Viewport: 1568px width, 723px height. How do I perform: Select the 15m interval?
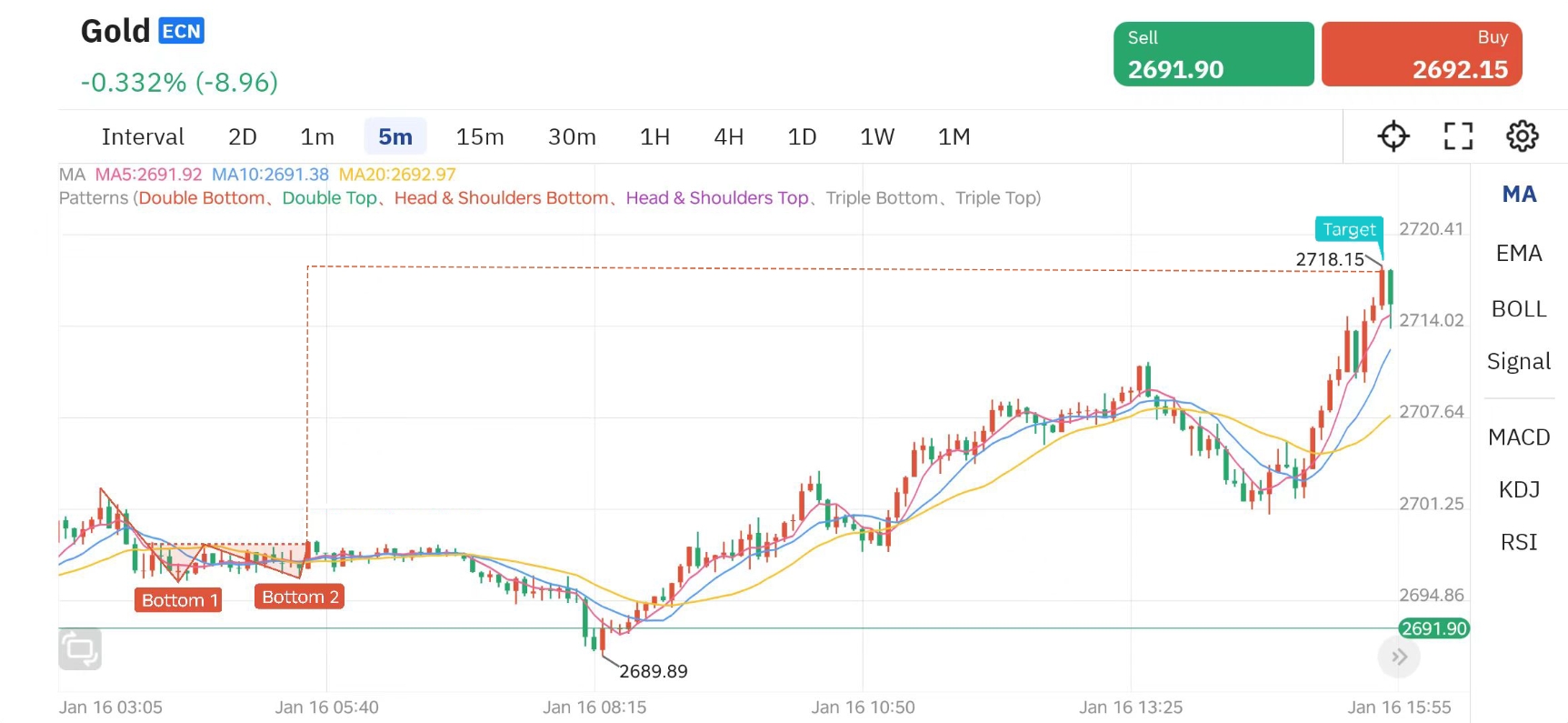click(480, 136)
